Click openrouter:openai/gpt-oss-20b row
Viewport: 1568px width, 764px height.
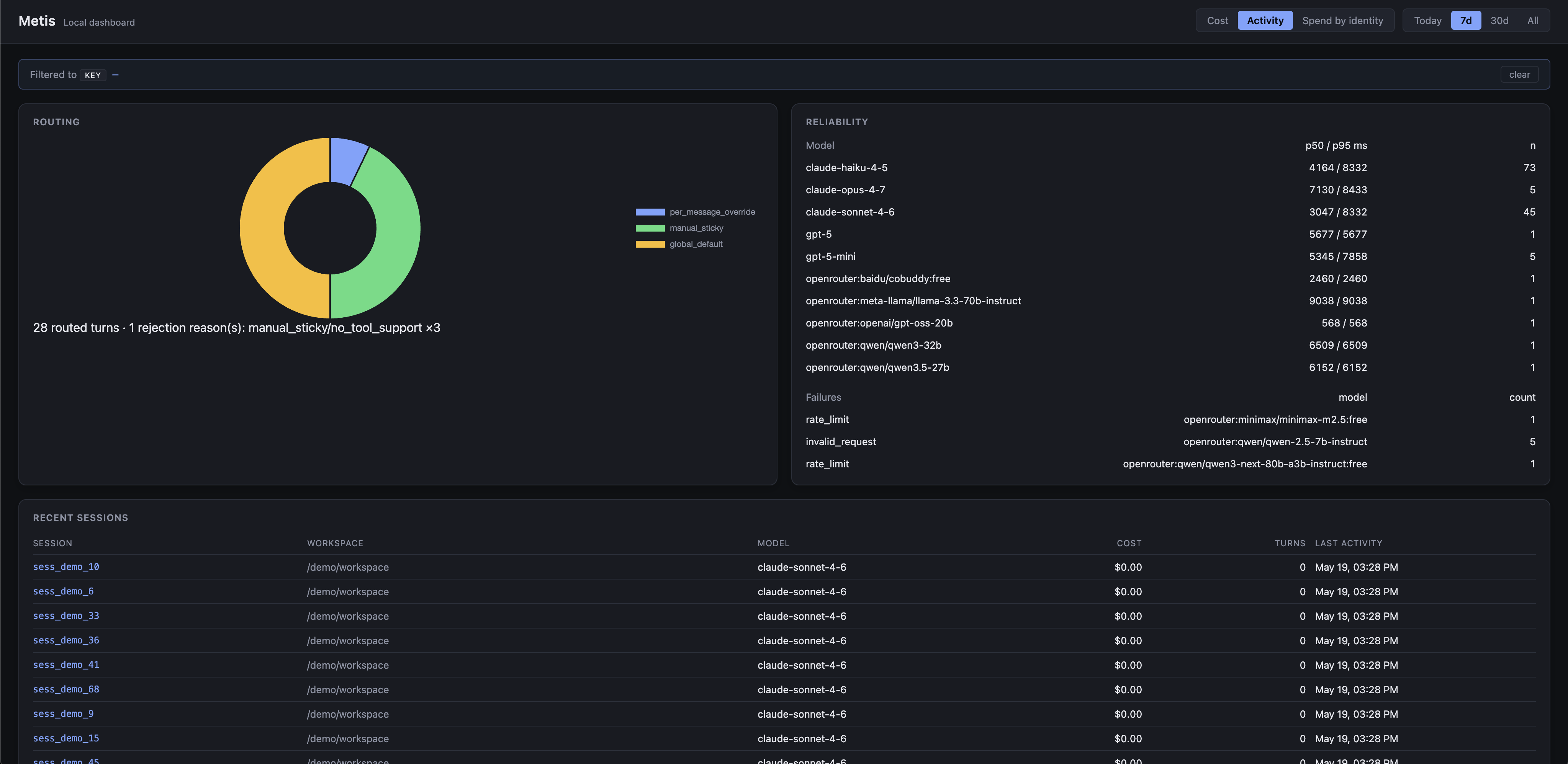[1170, 323]
